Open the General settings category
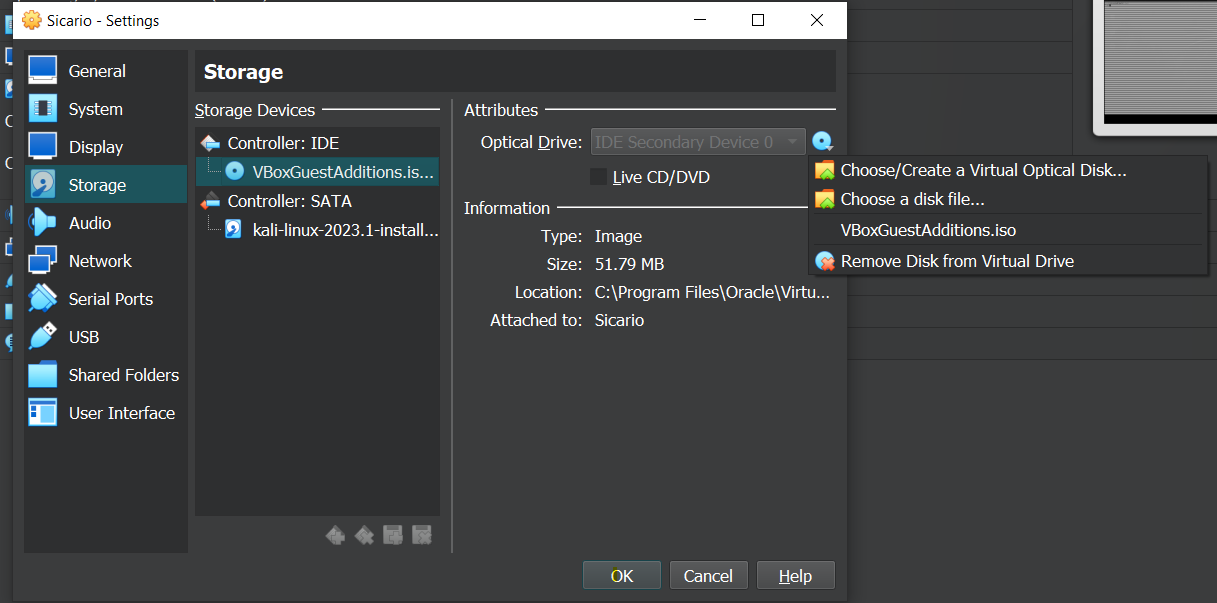 pyautogui.click(x=105, y=71)
